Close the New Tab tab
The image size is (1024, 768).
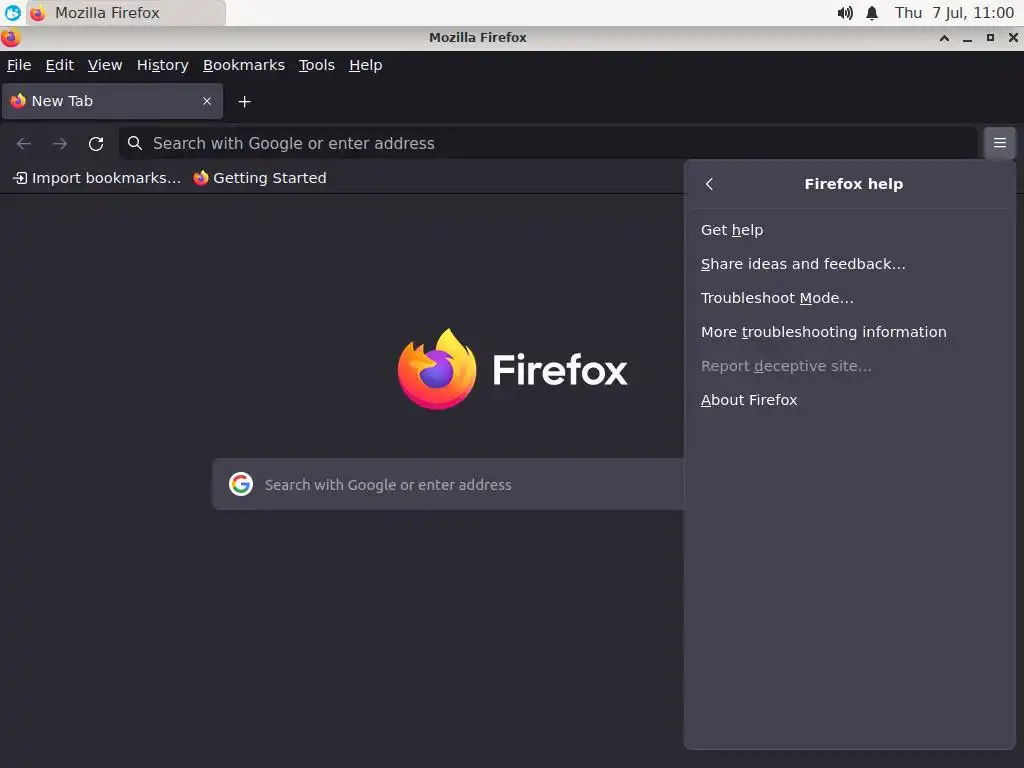(x=207, y=101)
